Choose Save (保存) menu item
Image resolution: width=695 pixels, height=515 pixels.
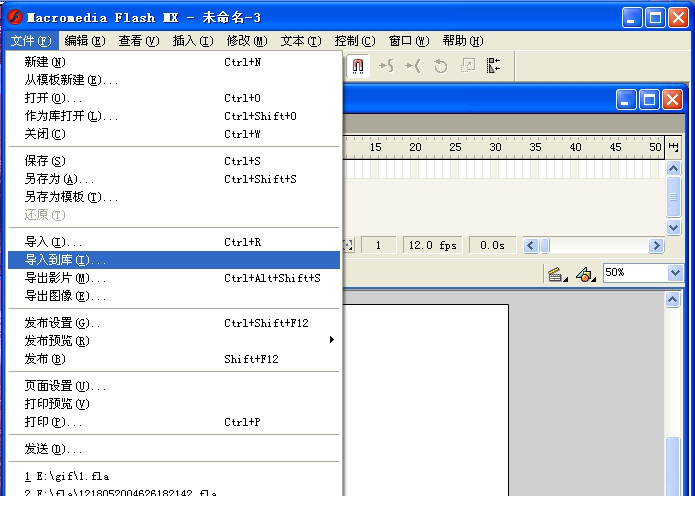174,161
